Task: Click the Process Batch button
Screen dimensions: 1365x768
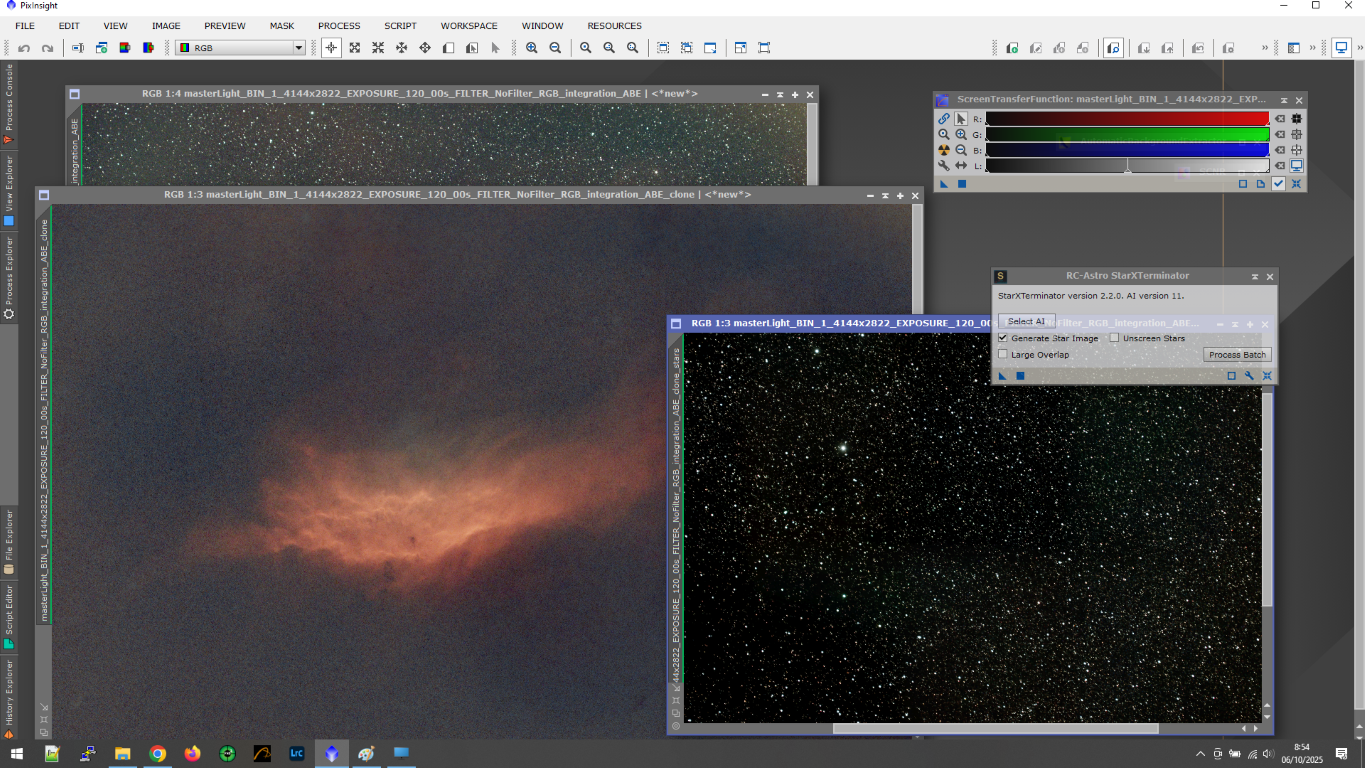Action: pyautogui.click(x=1237, y=355)
